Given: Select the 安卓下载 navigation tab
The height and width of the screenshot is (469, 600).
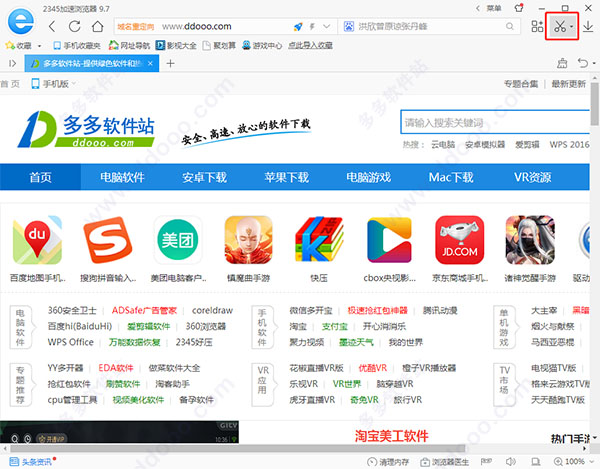Looking at the screenshot, I should click(x=204, y=177).
